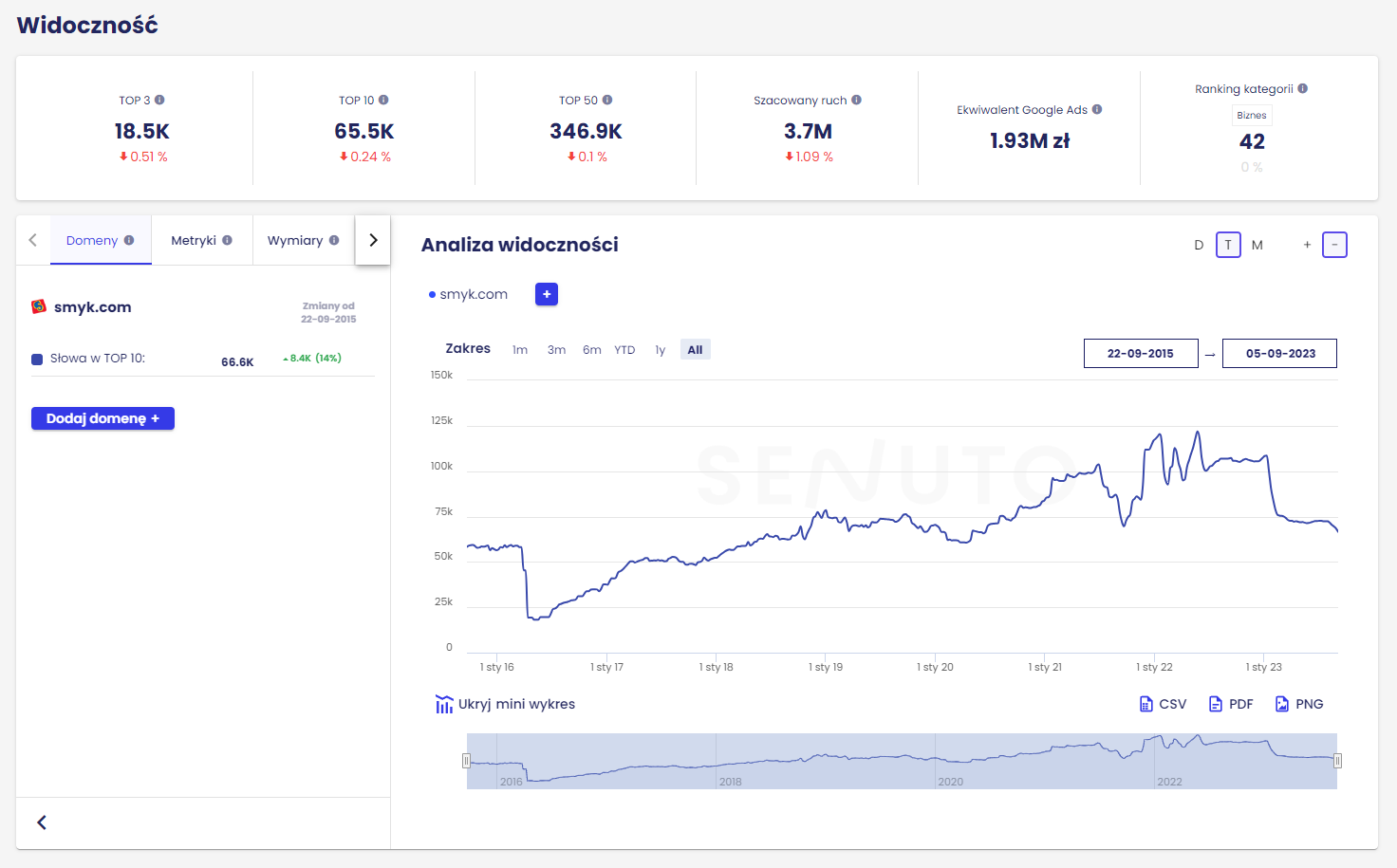Image resolution: width=1397 pixels, height=868 pixels.
Task: Select weekly granularity T
Action: pyautogui.click(x=1228, y=245)
